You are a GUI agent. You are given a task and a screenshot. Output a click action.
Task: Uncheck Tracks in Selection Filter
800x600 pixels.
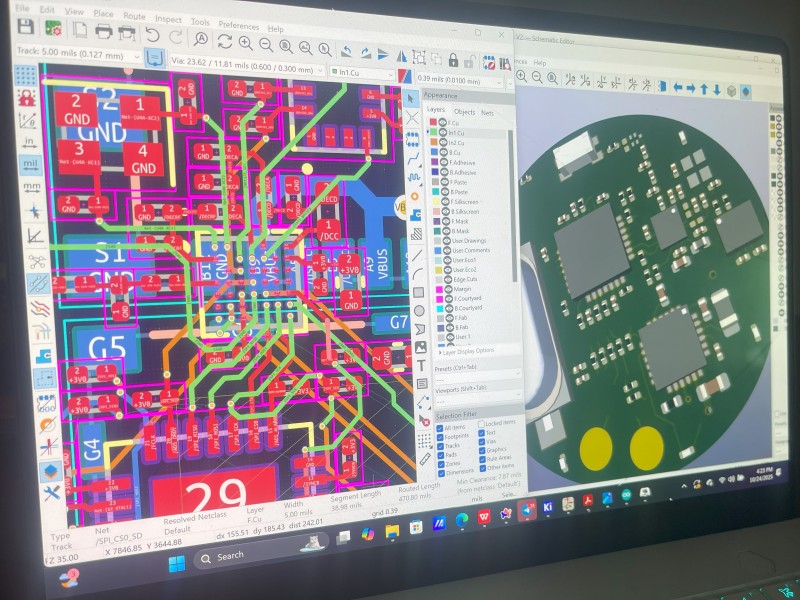(x=440, y=446)
